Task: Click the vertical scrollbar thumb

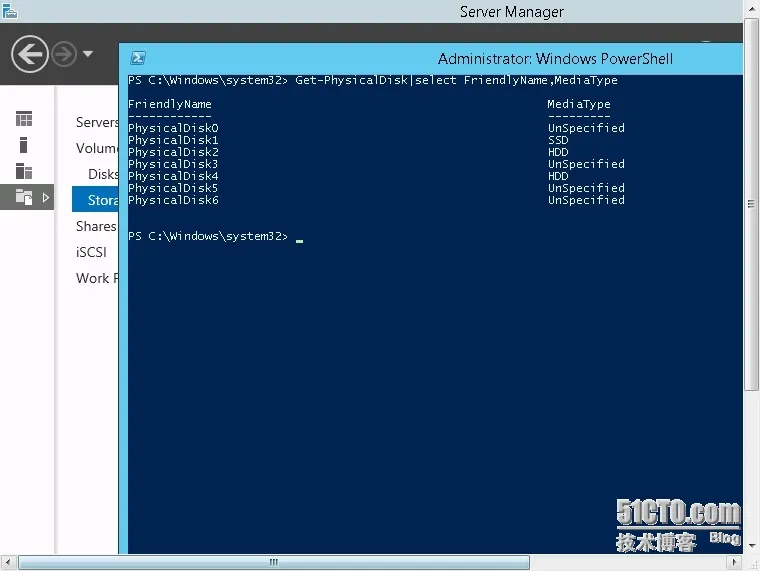Action: (751, 204)
